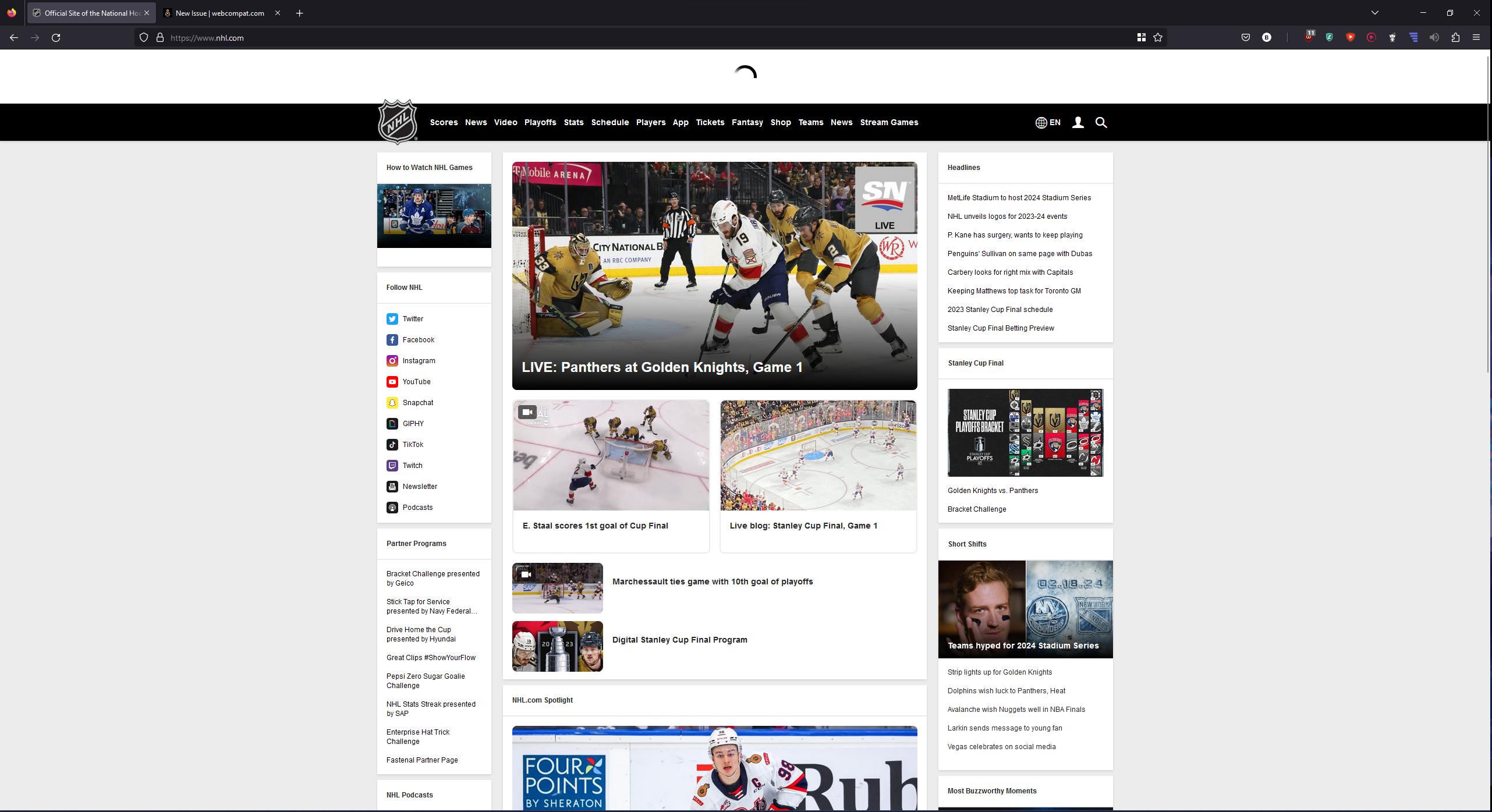Toggle browser audio with the speaker icon
This screenshot has width=1492, height=812.
(1434, 37)
